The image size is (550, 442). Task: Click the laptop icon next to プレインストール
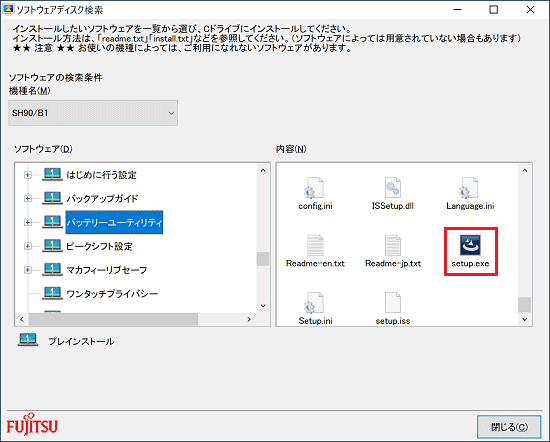[28, 340]
